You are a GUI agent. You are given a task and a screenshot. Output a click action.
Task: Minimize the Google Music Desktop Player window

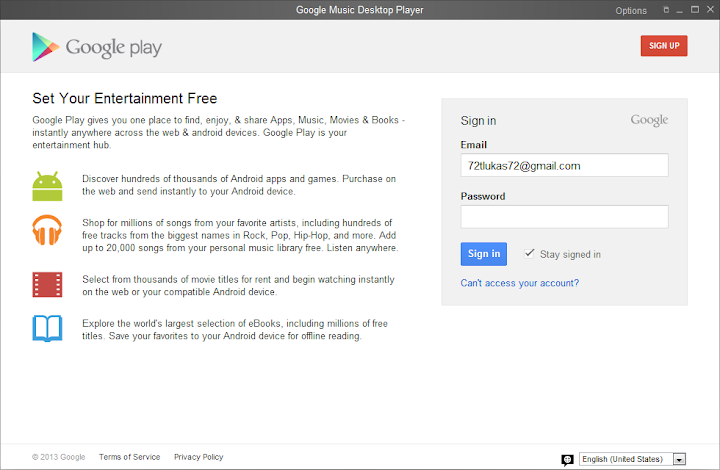[680, 10]
